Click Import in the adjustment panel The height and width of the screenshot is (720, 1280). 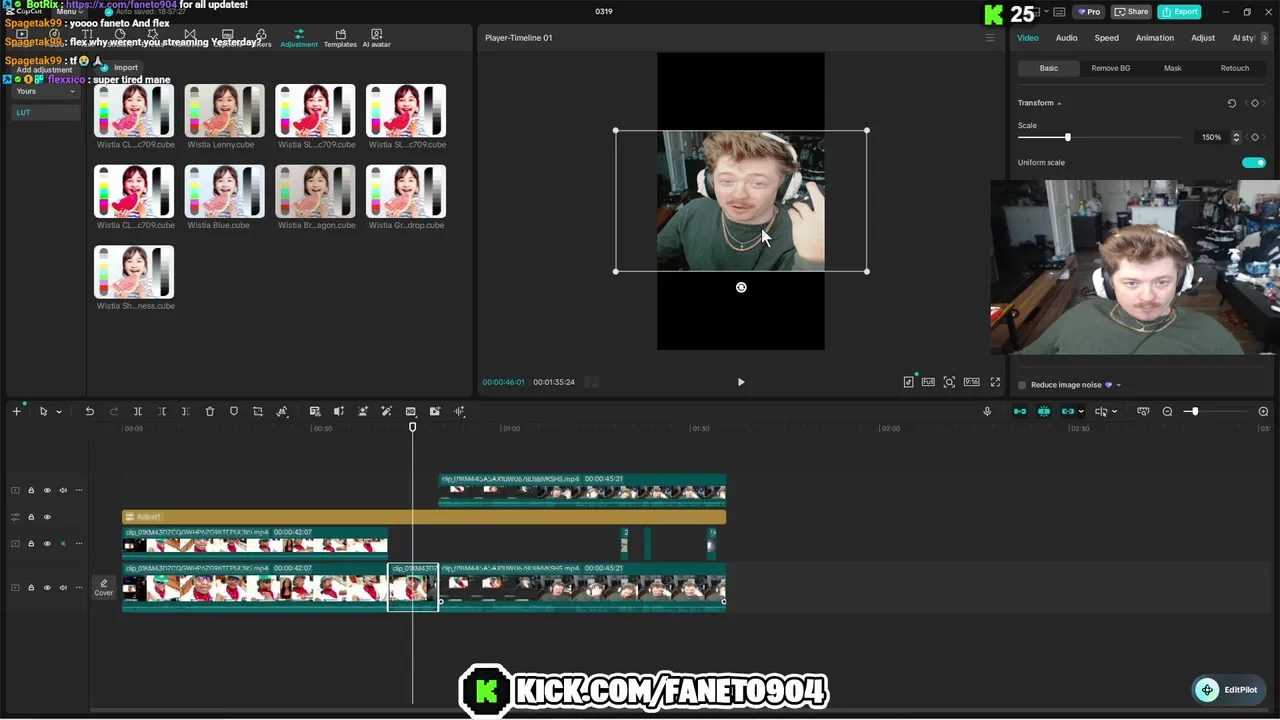click(x=120, y=68)
